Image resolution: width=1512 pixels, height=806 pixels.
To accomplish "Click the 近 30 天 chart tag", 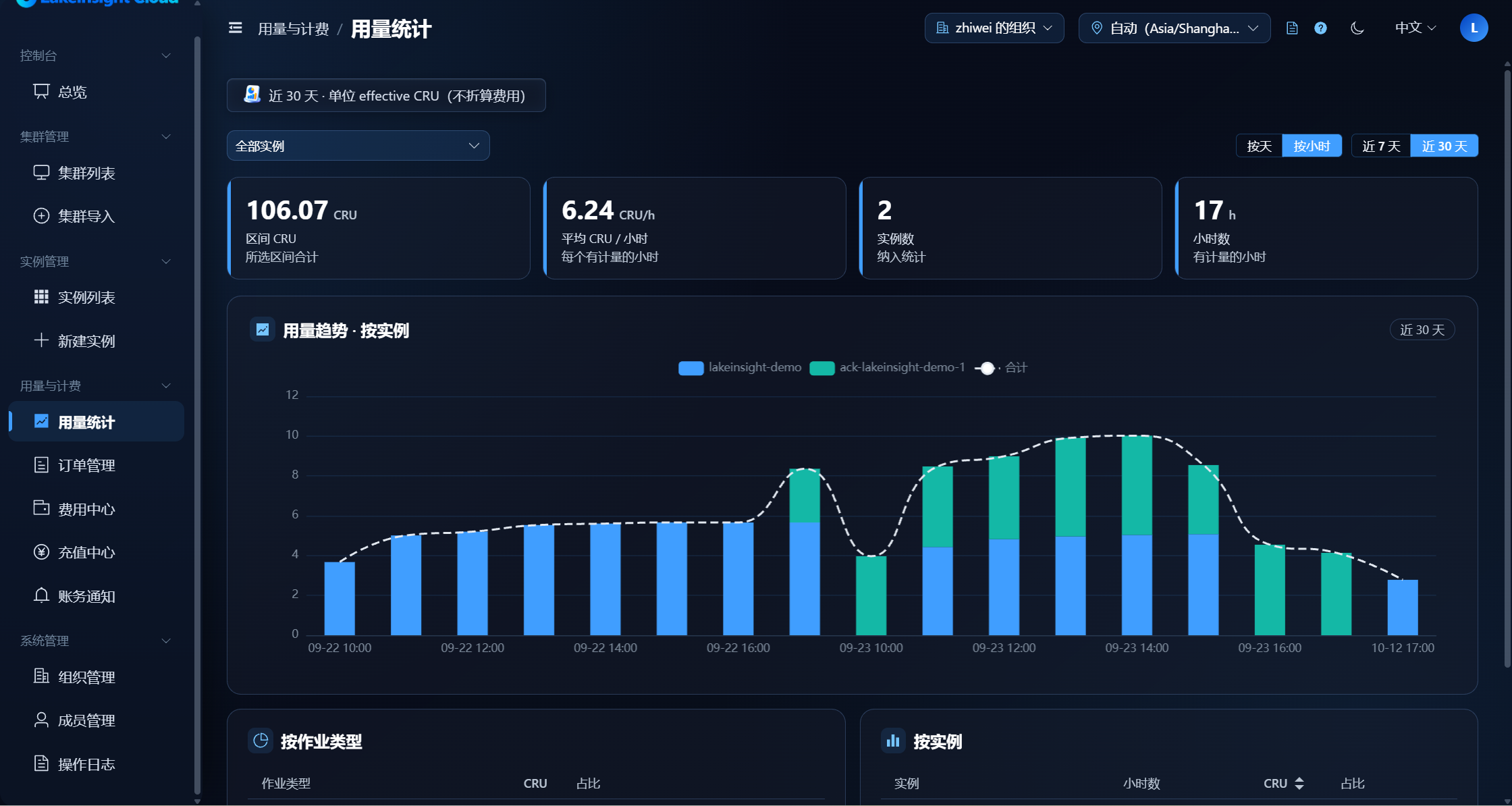I will click(x=1422, y=329).
